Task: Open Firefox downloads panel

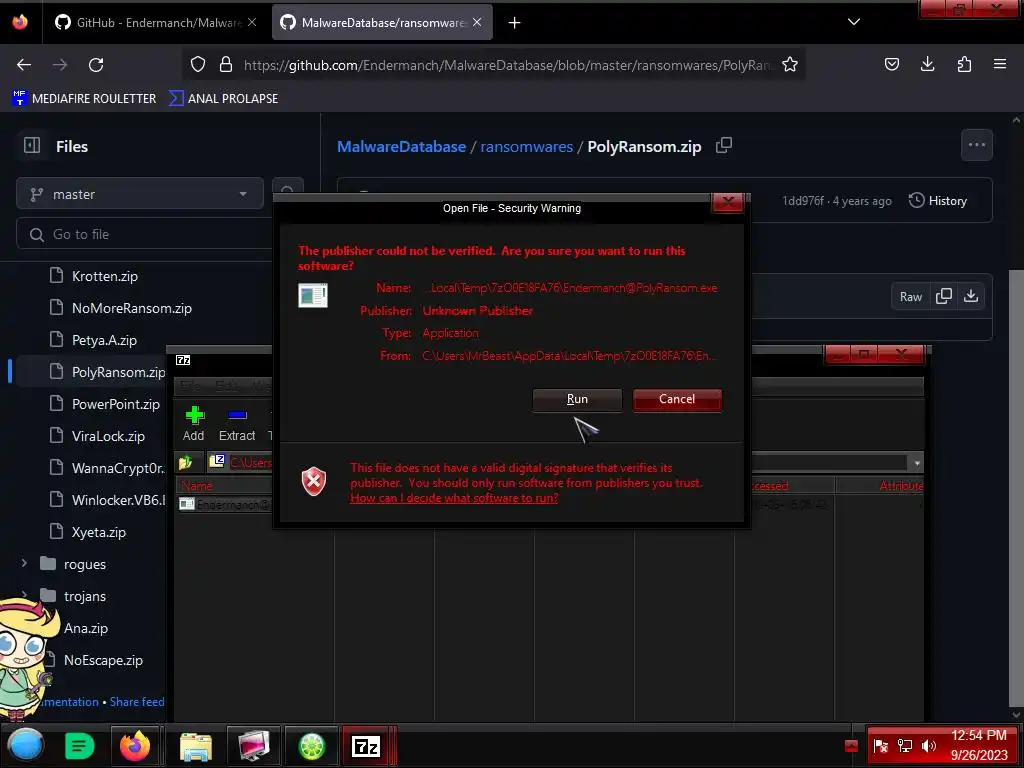Action: 927,64
